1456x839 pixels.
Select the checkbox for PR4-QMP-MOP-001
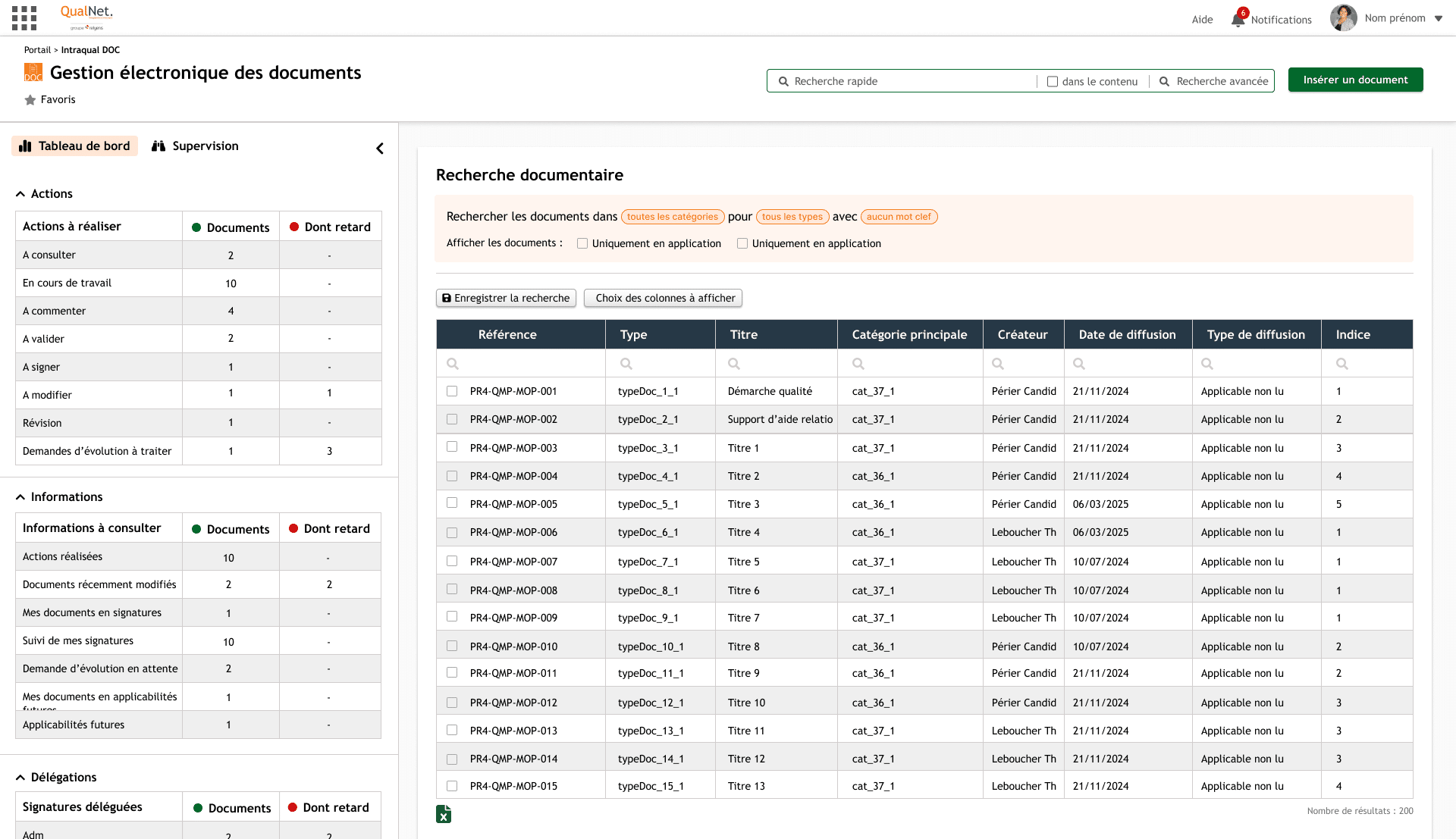pos(452,392)
